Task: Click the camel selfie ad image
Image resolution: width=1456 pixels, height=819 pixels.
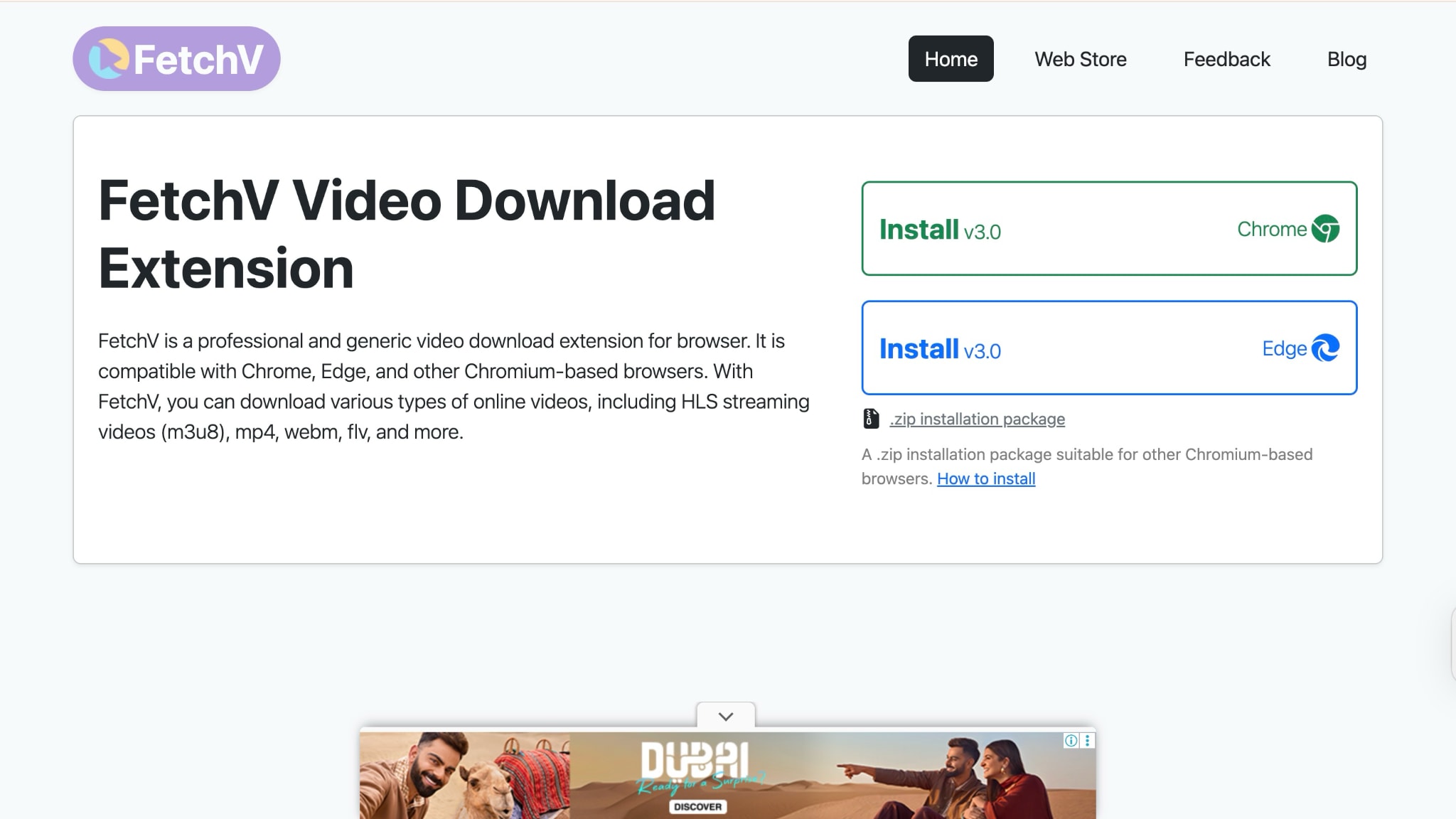Action: pos(464,775)
